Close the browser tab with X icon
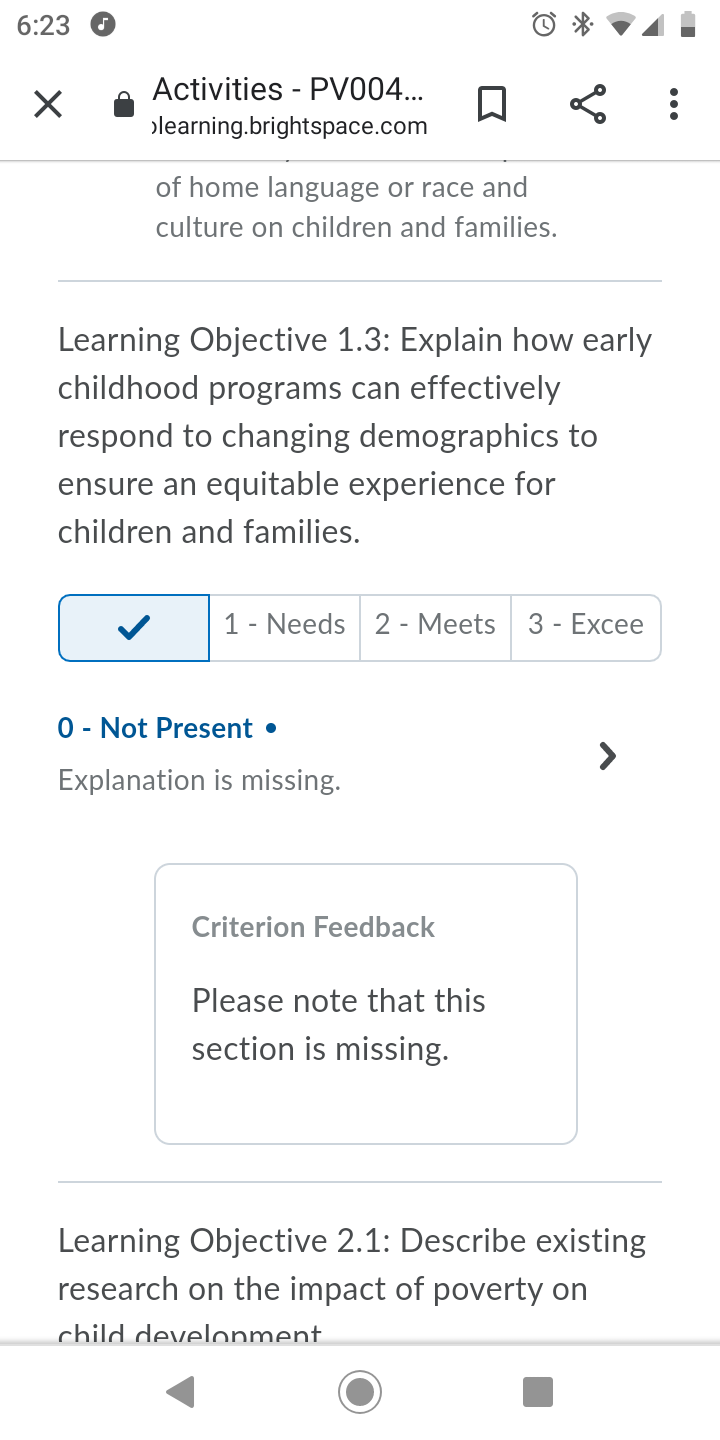Screen dimensions: 720x1440 click(48, 104)
